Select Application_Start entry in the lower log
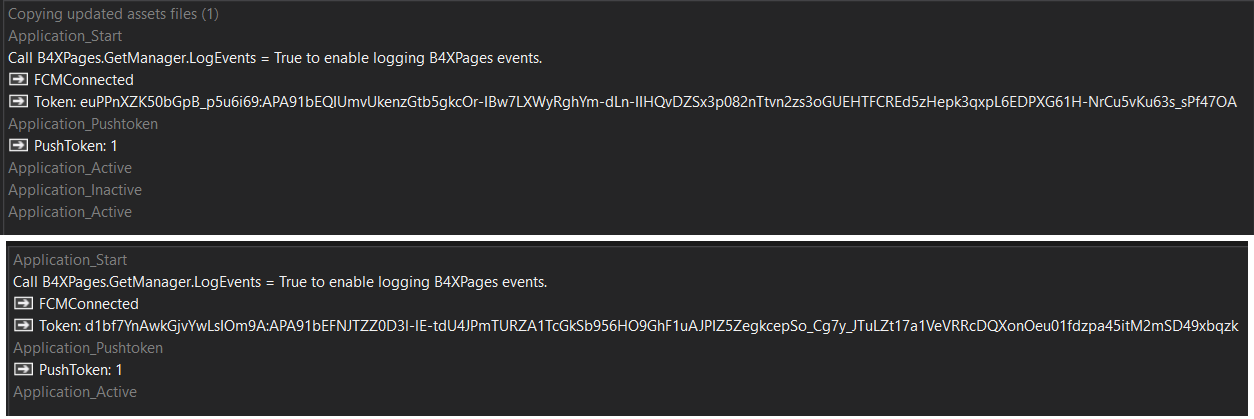This screenshot has height=419, width=1254. pyautogui.click(x=70, y=260)
